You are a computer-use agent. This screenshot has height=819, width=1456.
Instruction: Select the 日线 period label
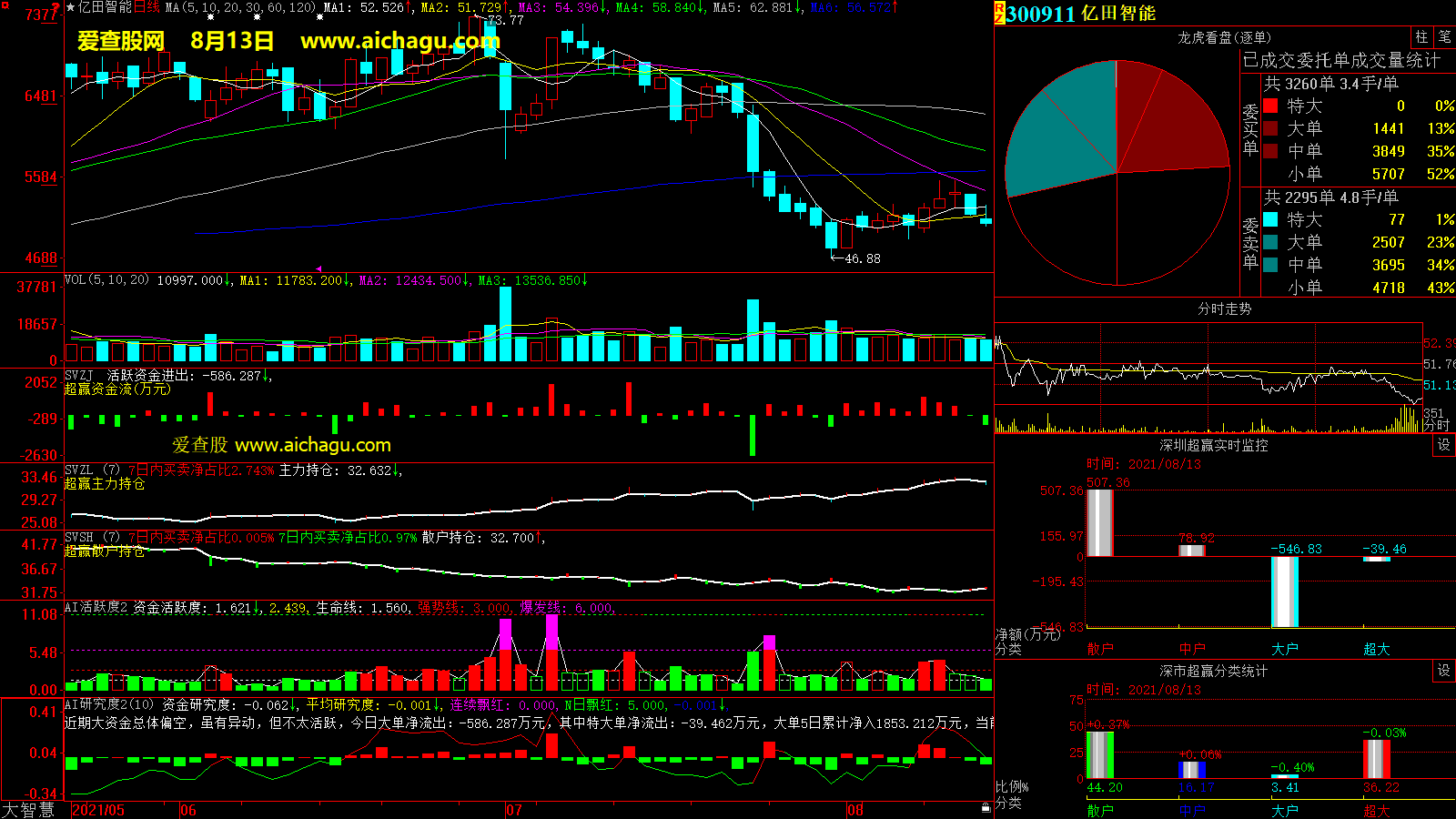(147, 7)
